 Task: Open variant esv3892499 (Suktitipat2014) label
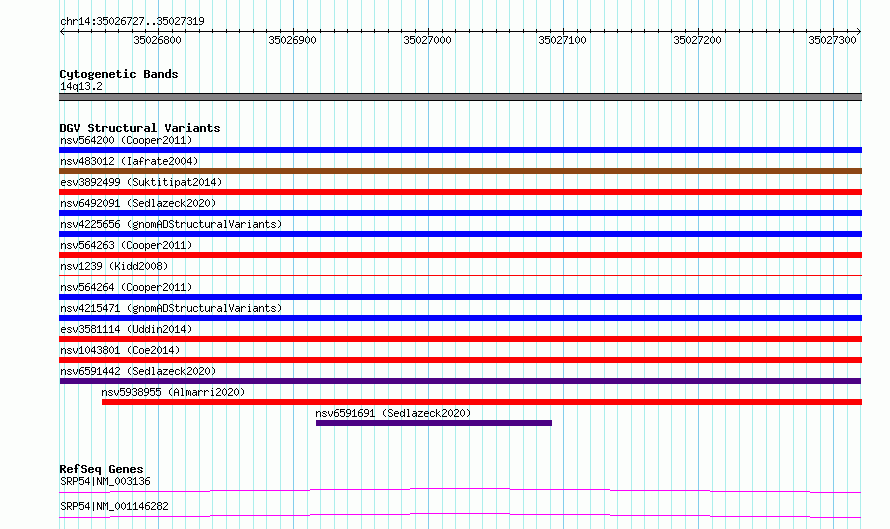pos(141,182)
